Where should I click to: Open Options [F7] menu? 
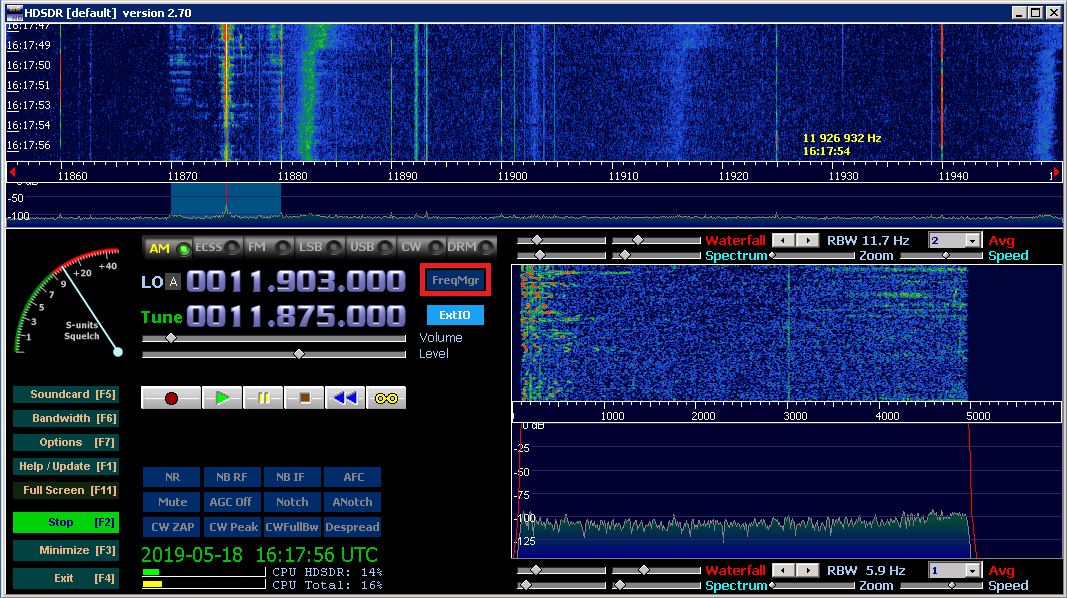point(66,442)
